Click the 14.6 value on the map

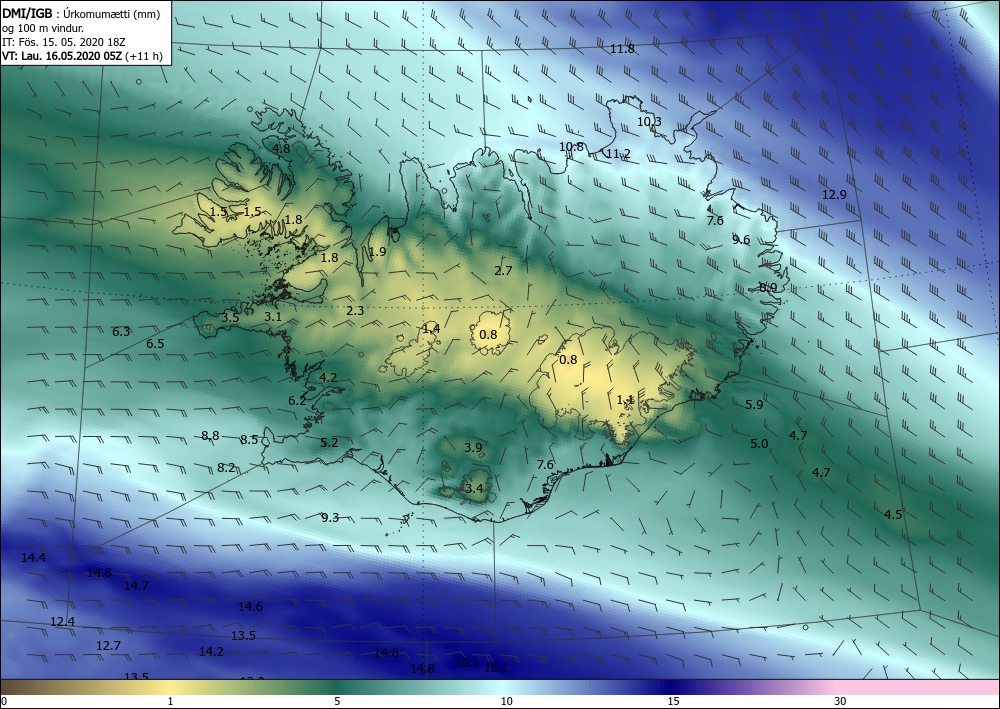pyautogui.click(x=250, y=606)
